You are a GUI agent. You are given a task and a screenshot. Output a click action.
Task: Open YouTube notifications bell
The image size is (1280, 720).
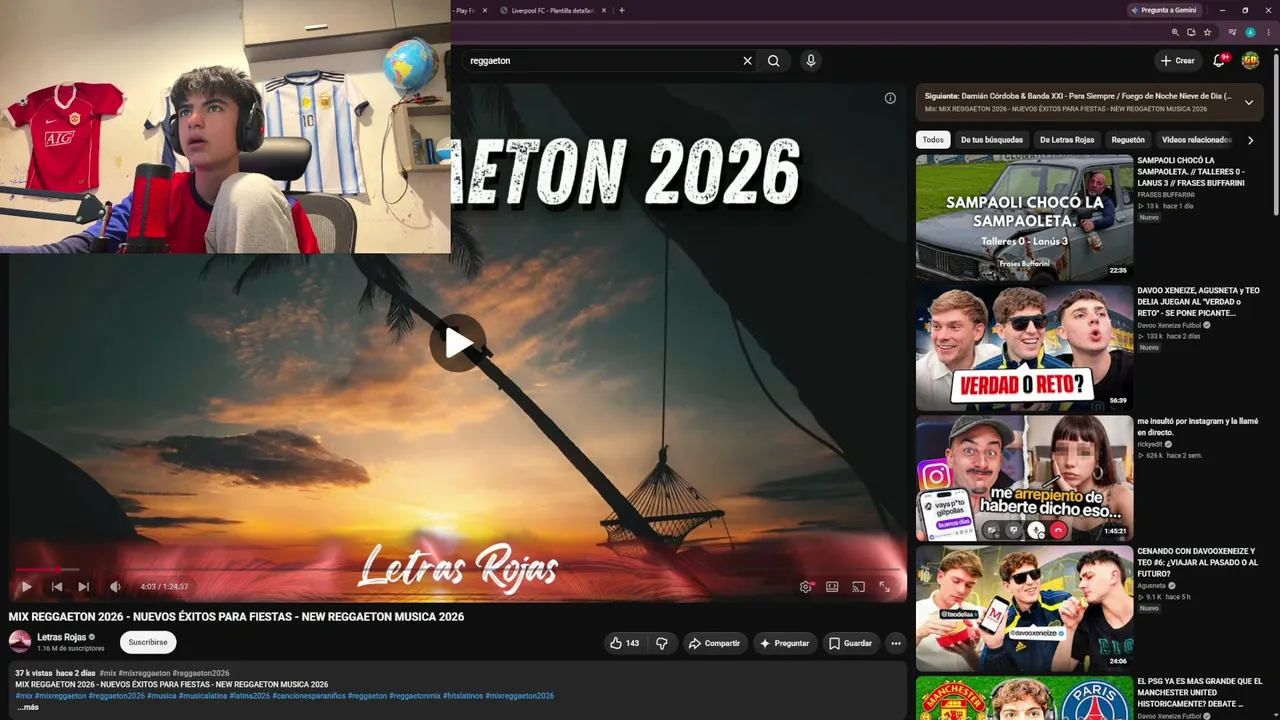1219,61
